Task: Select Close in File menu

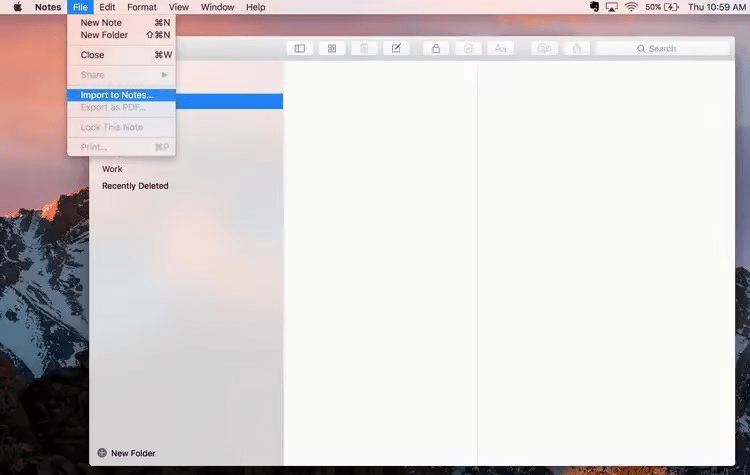Action: point(121,55)
